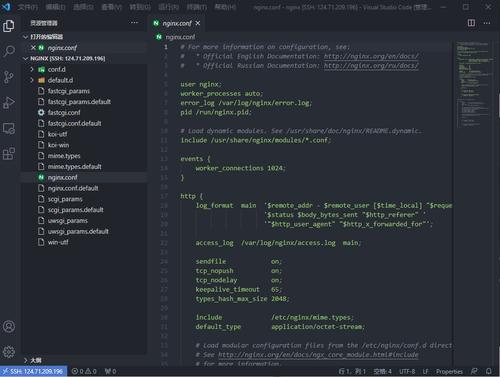This screenshot has width=500, height=377.
Task: Select the nginx.conf editor tab
Action: (177, 23)
